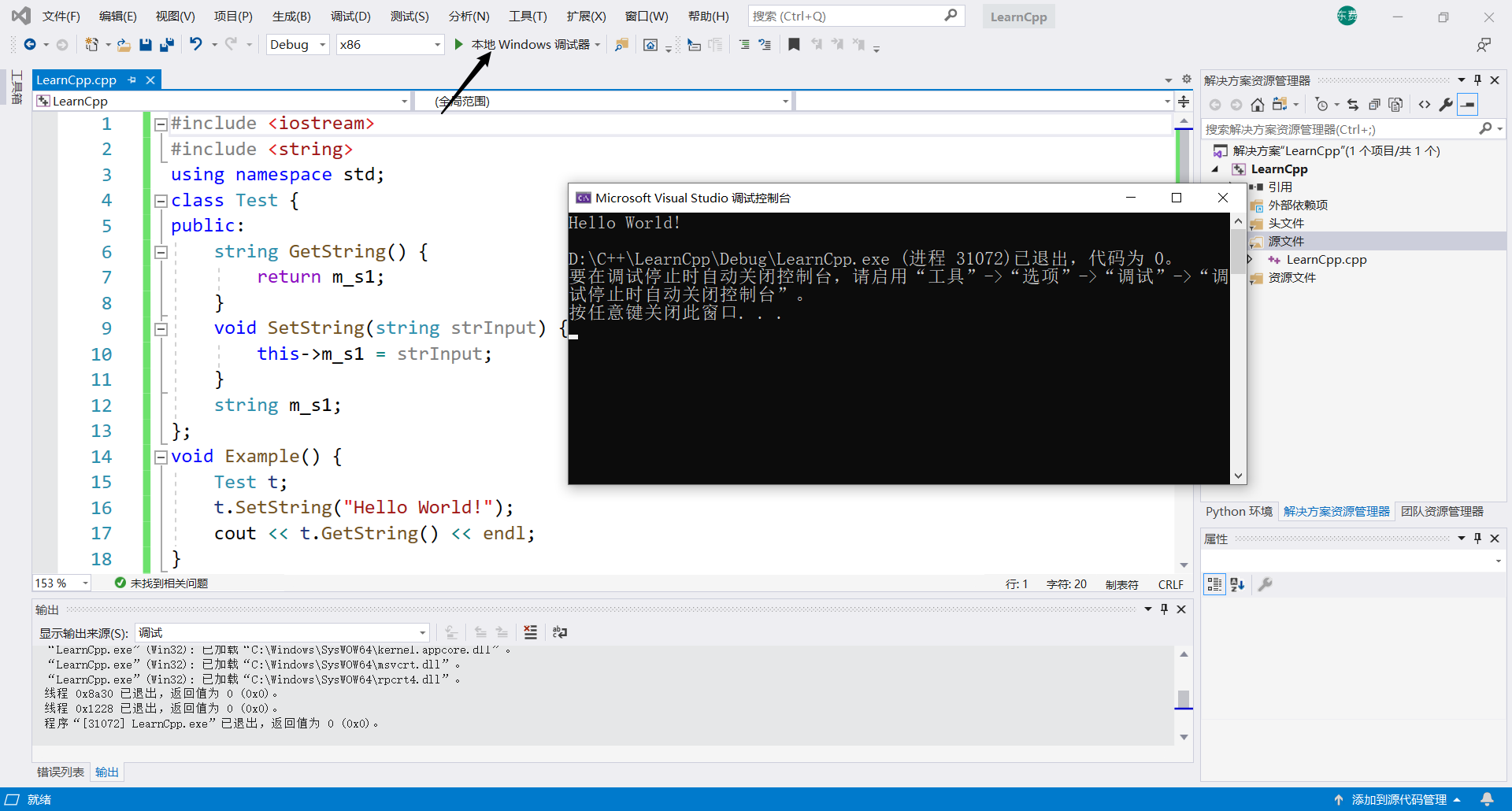Screen dimensions: 1512x811
Task: Click 添加到源代码管理 in status bar
Action: coord(1399,799)
